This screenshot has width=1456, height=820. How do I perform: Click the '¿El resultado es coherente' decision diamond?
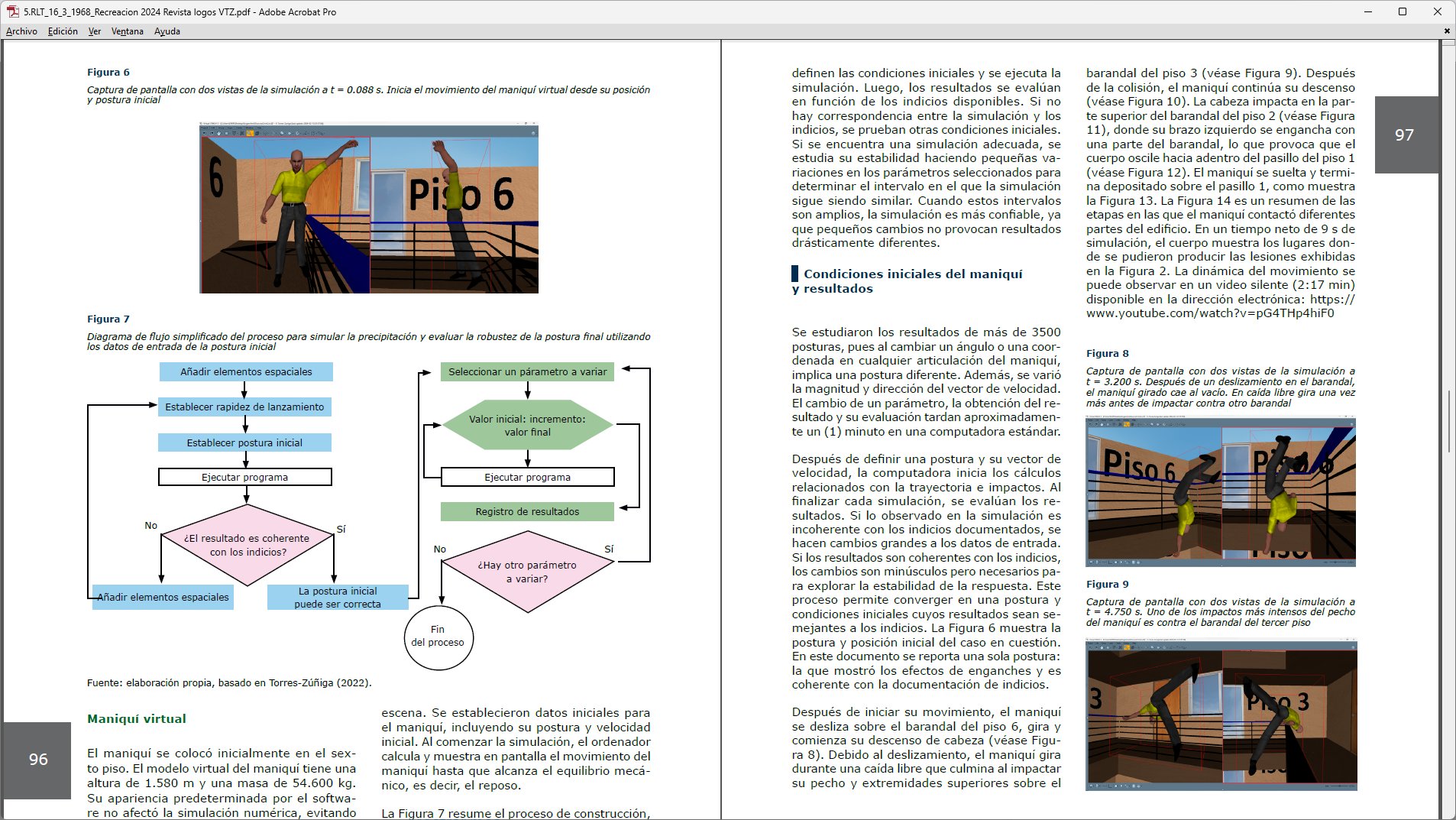[x=247, y=545]
